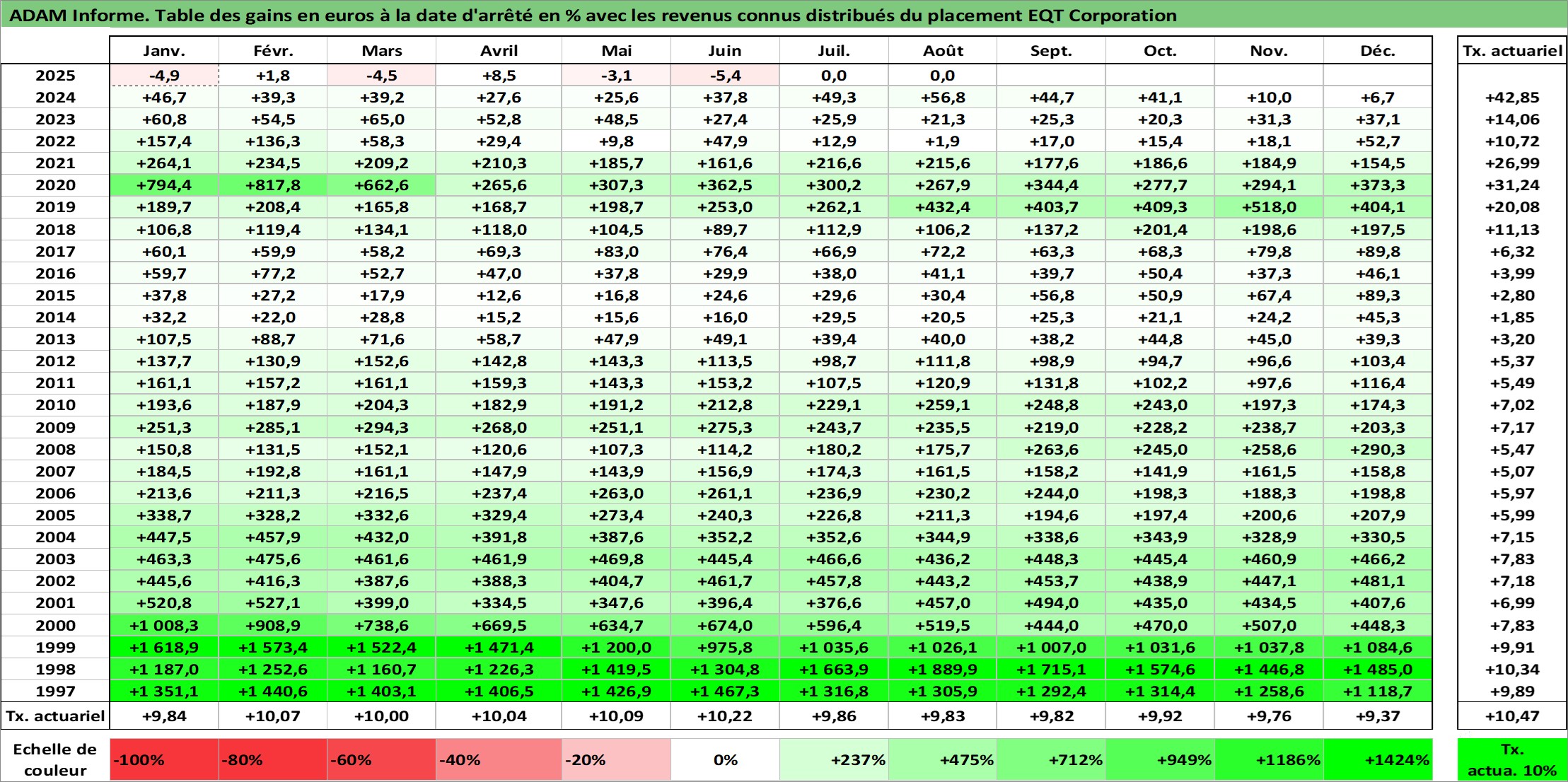Viewport: 1568px width, 782px height.
Task: Click the -60% color scale swatch
Action: point(381,760)
